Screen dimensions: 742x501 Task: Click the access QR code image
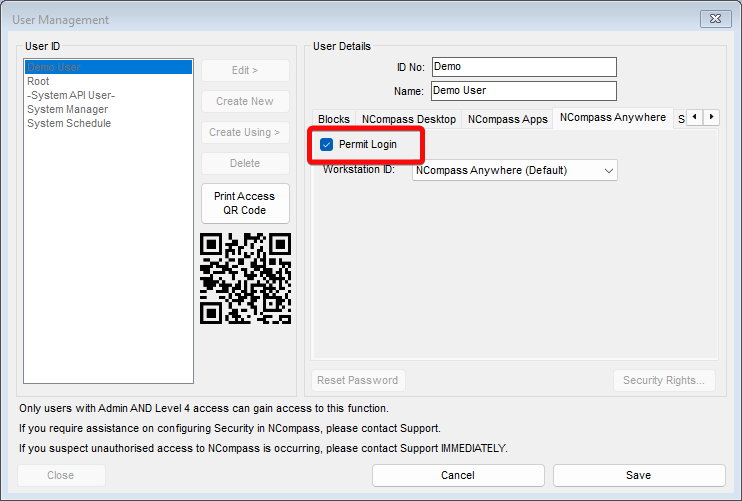245,278
